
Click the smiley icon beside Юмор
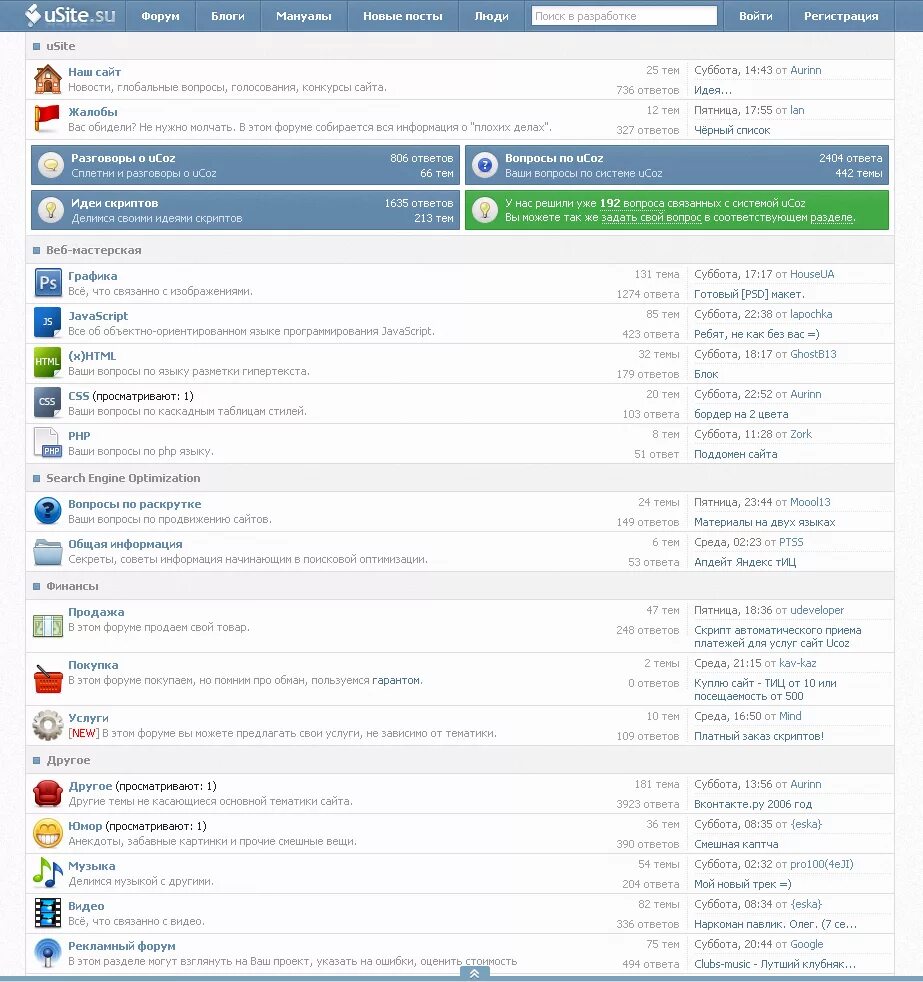tap(48, 834)
